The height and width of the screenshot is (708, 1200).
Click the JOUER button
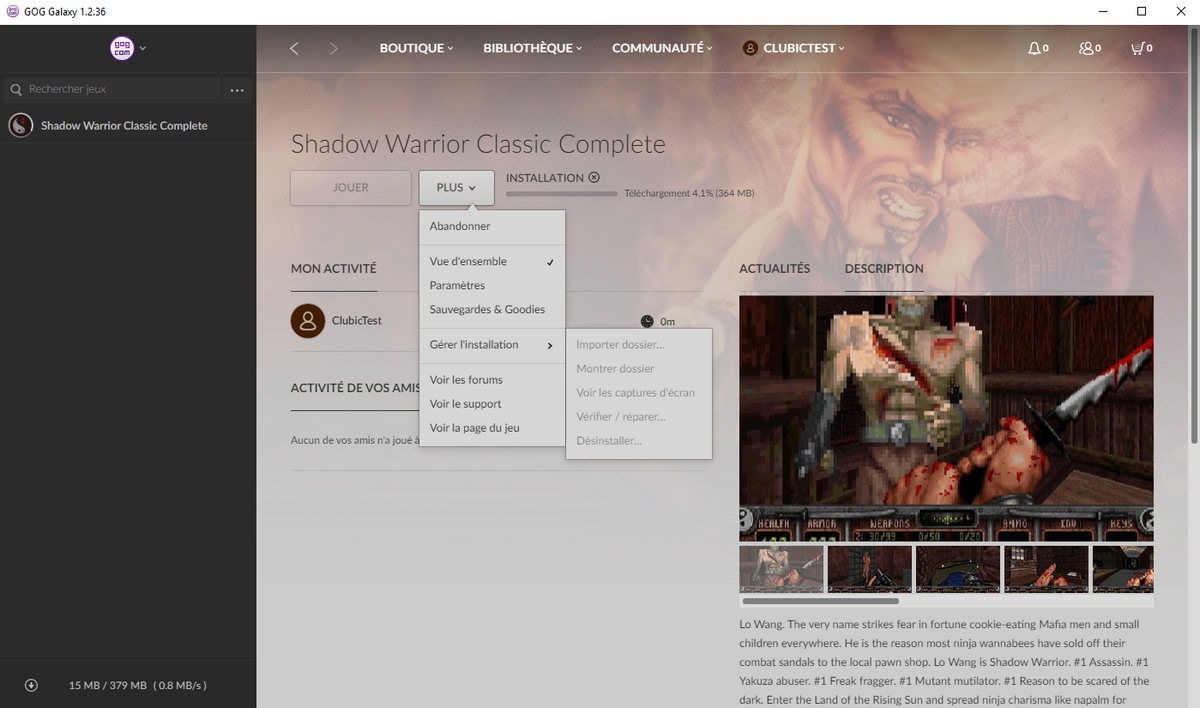click(x=351, y=188)
